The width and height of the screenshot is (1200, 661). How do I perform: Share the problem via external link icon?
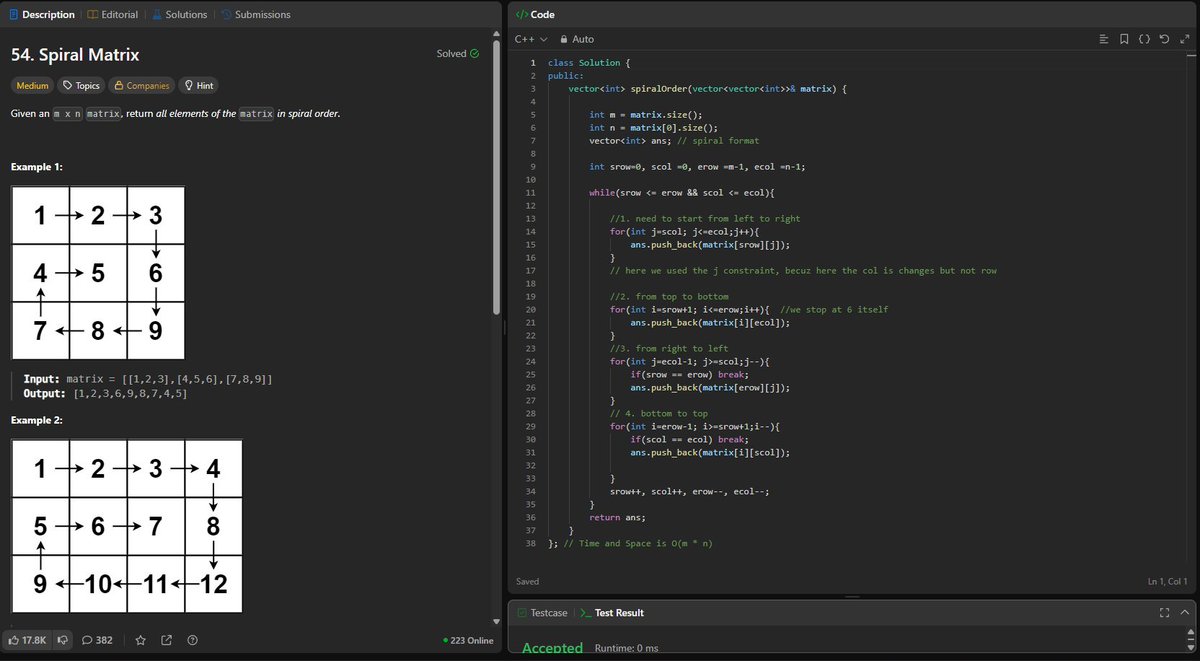tap(166, 640)
